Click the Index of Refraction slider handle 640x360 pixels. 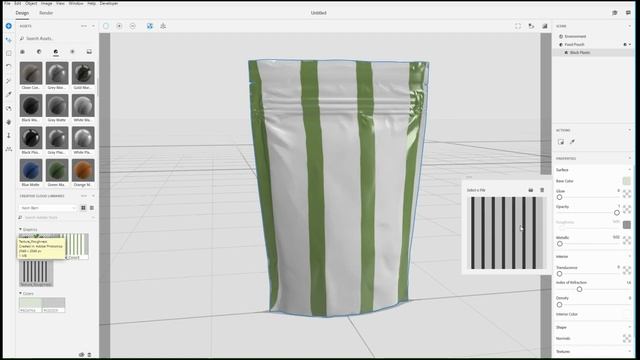tap(579, 289)
